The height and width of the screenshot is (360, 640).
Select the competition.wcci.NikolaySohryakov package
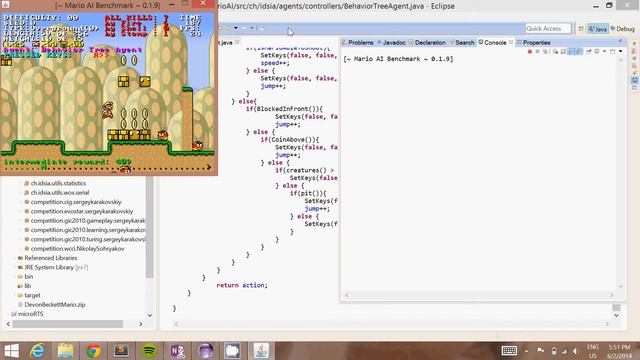pyautogui.click(x=78, y=249)
